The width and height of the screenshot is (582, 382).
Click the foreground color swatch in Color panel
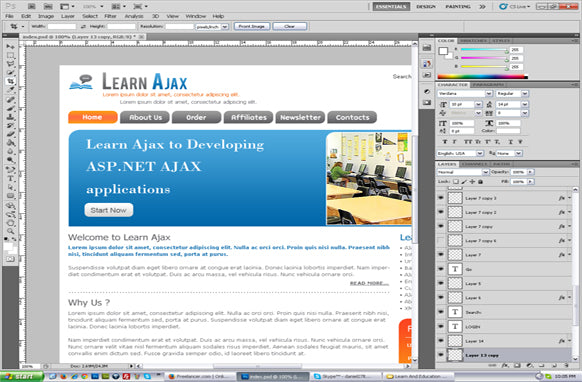pos(443,51)
